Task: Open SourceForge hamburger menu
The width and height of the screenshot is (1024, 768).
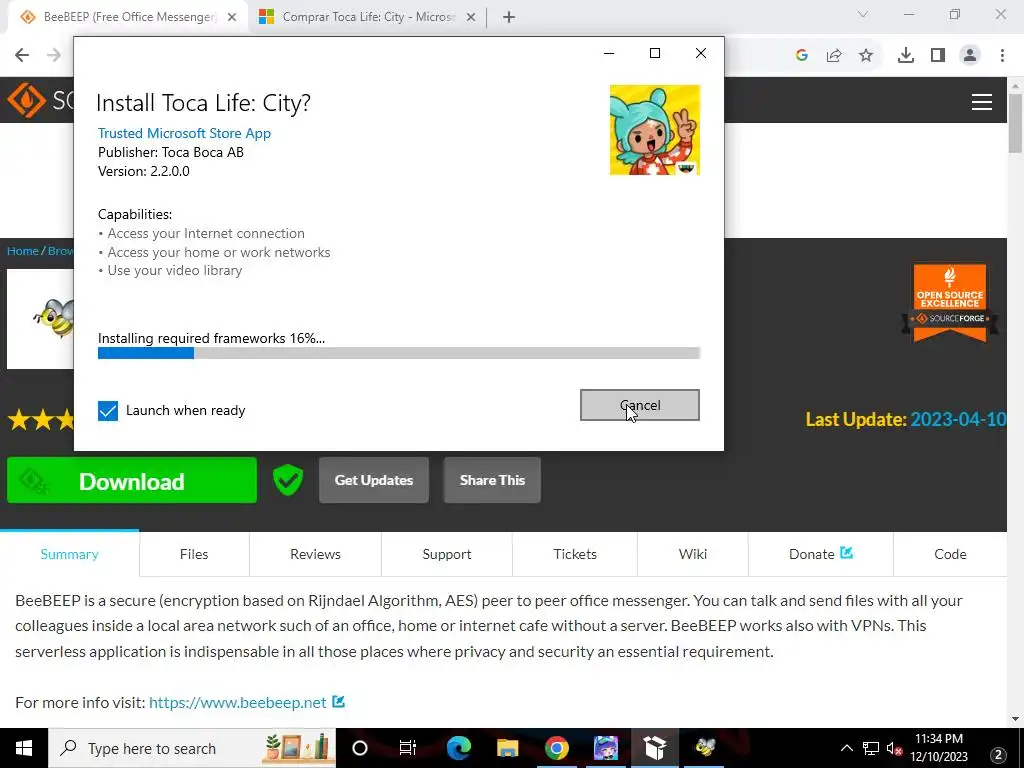Action: tap(982, 102)
